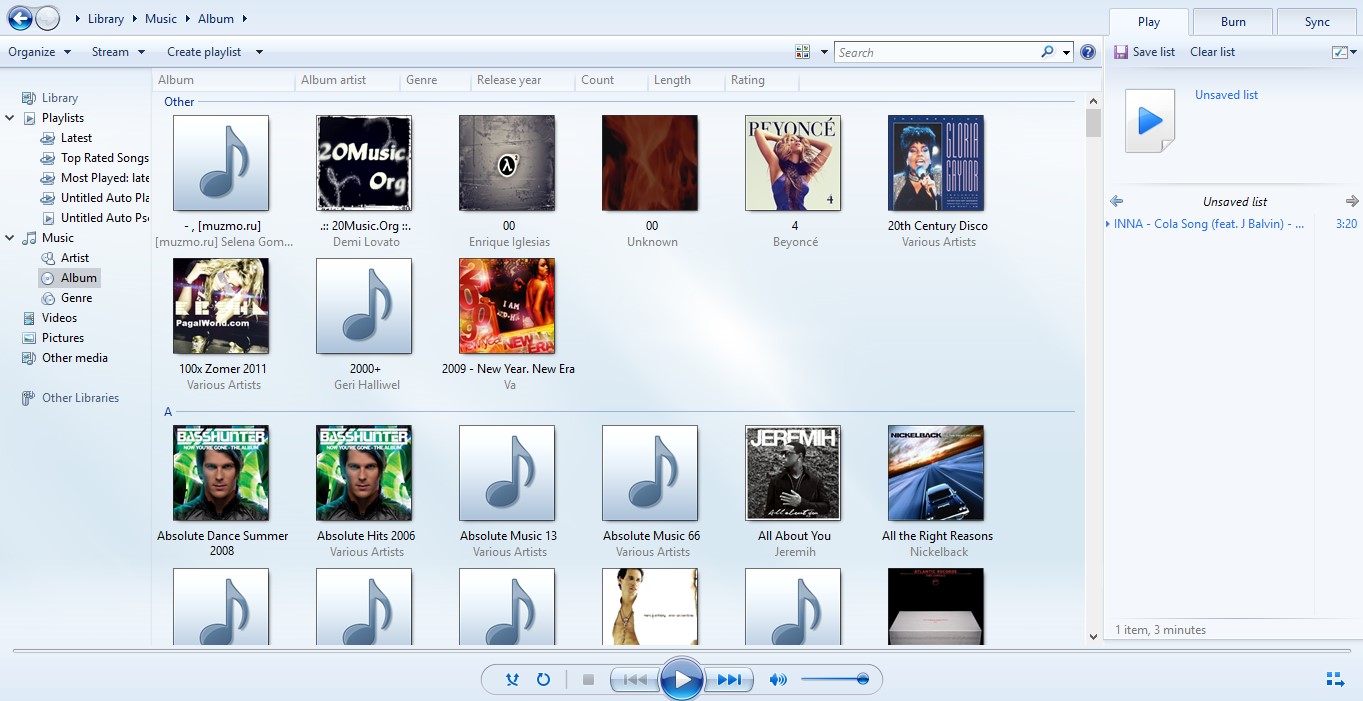This screenshot has width=1363, height=701.
Task: Open the Stream dropdown menu
Action: coord(118,52)
